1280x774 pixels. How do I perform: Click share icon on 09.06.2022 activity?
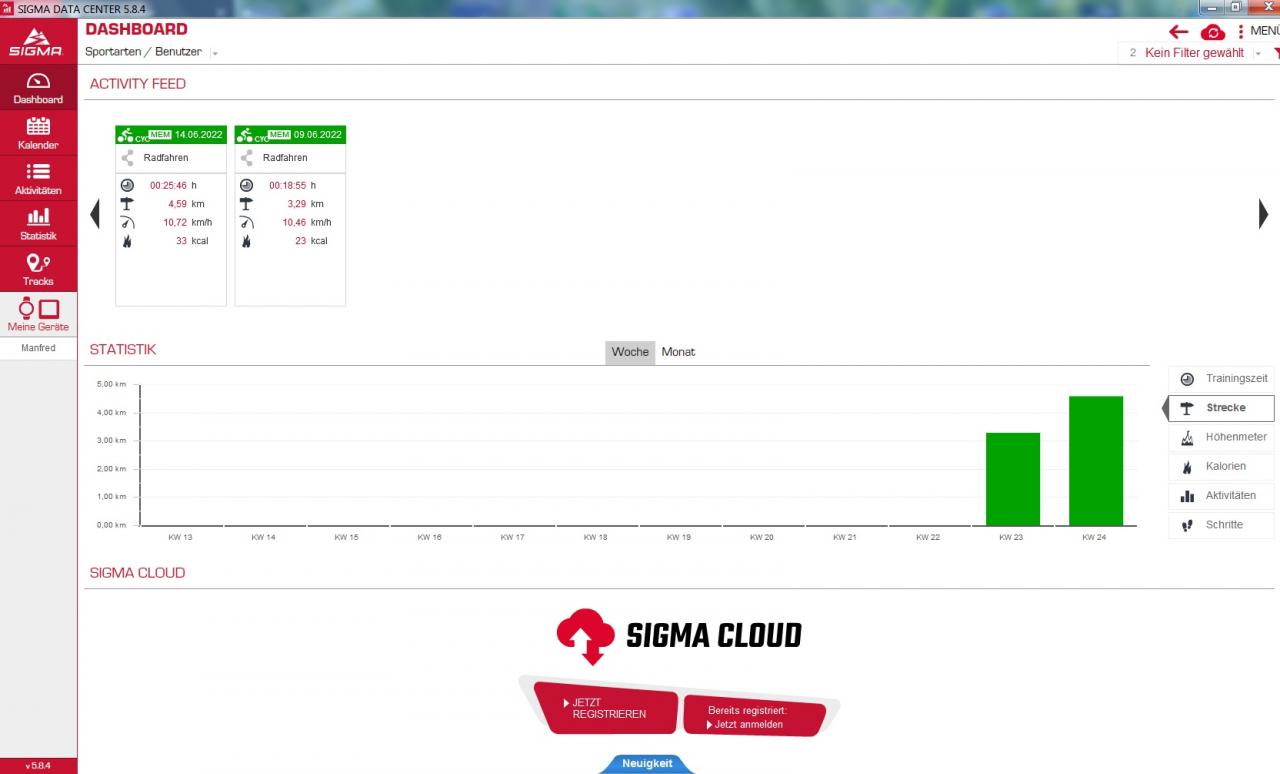point(247,158)
